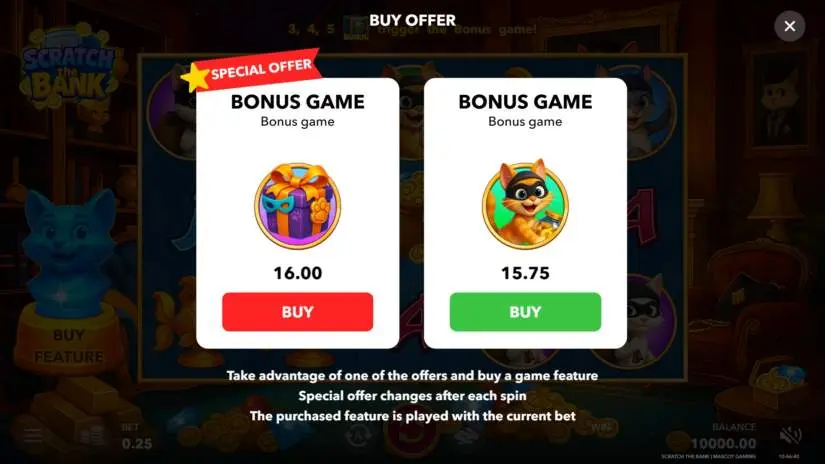Click the purple gift box bonus icon
Viewport: 825px width, 464px height.
[x=298, y=206]
